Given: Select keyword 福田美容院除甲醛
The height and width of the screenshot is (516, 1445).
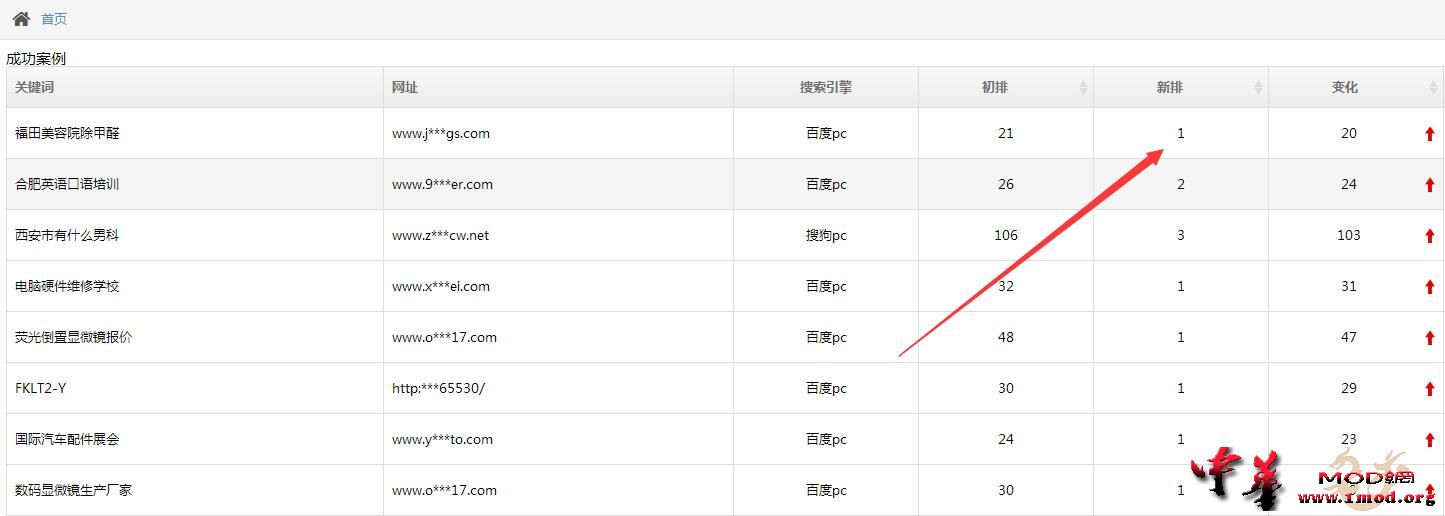Looking at the screenshot, I should [x=67, y=133].
